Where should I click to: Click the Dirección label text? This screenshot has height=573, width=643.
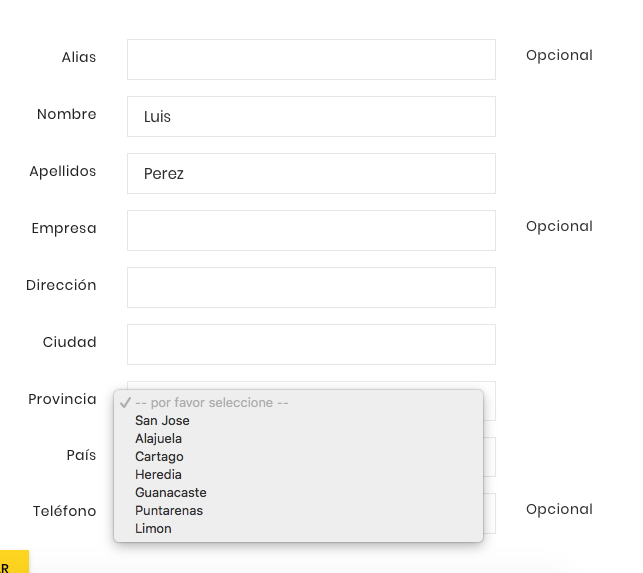pyautogui.click(x=61, y=285)
